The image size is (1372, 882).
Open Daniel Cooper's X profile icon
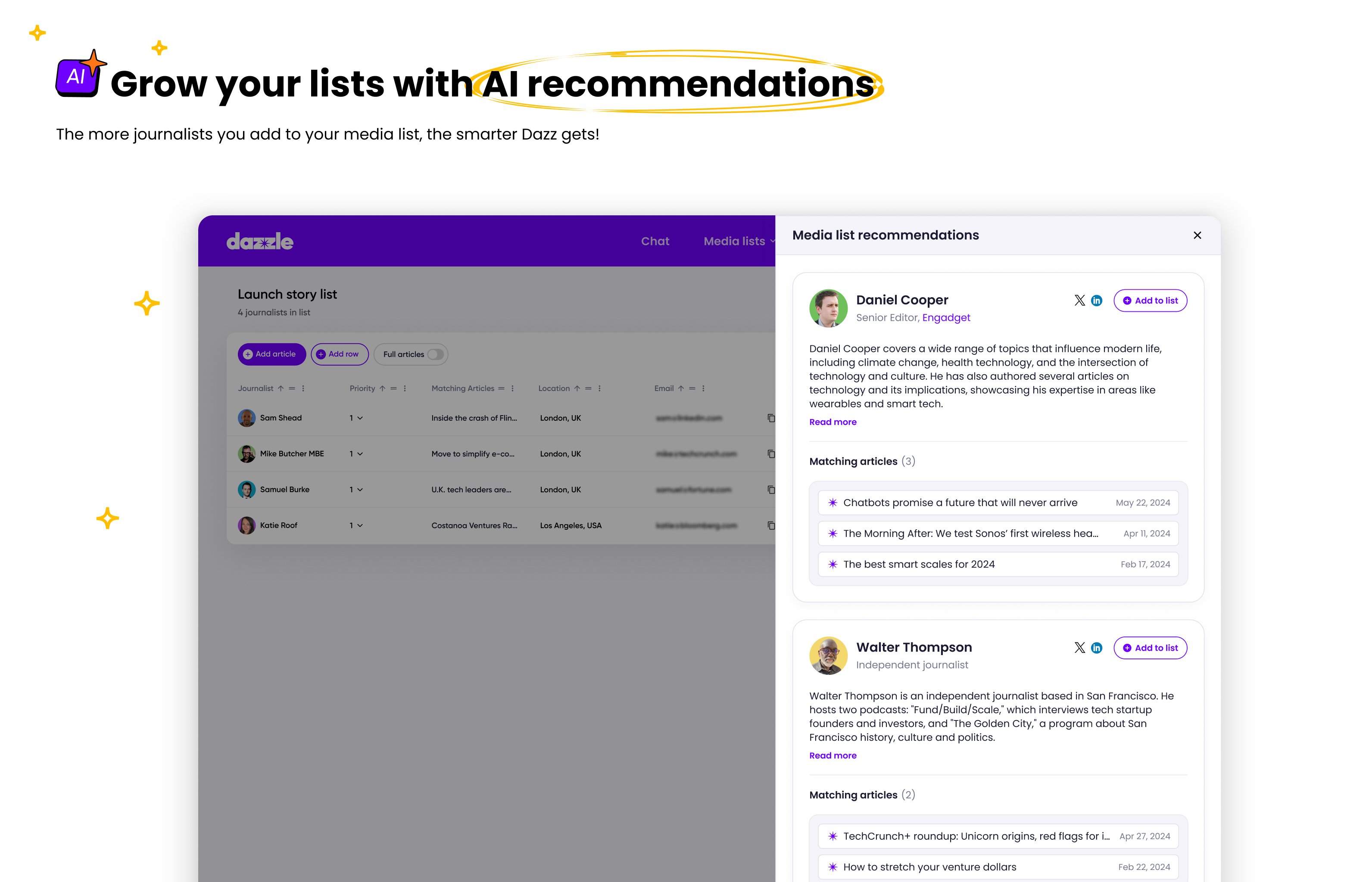point(1079,300)
